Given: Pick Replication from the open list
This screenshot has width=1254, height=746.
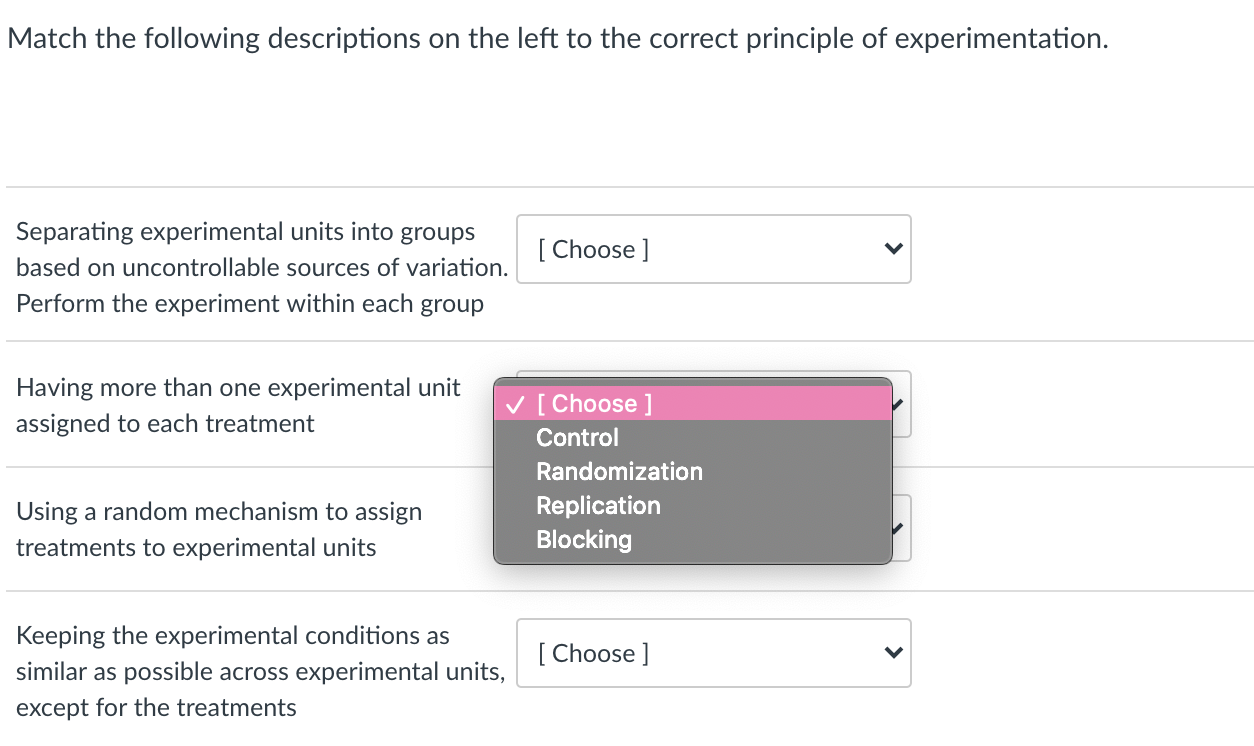Looking at the screenshot, I should pos(598,506).
